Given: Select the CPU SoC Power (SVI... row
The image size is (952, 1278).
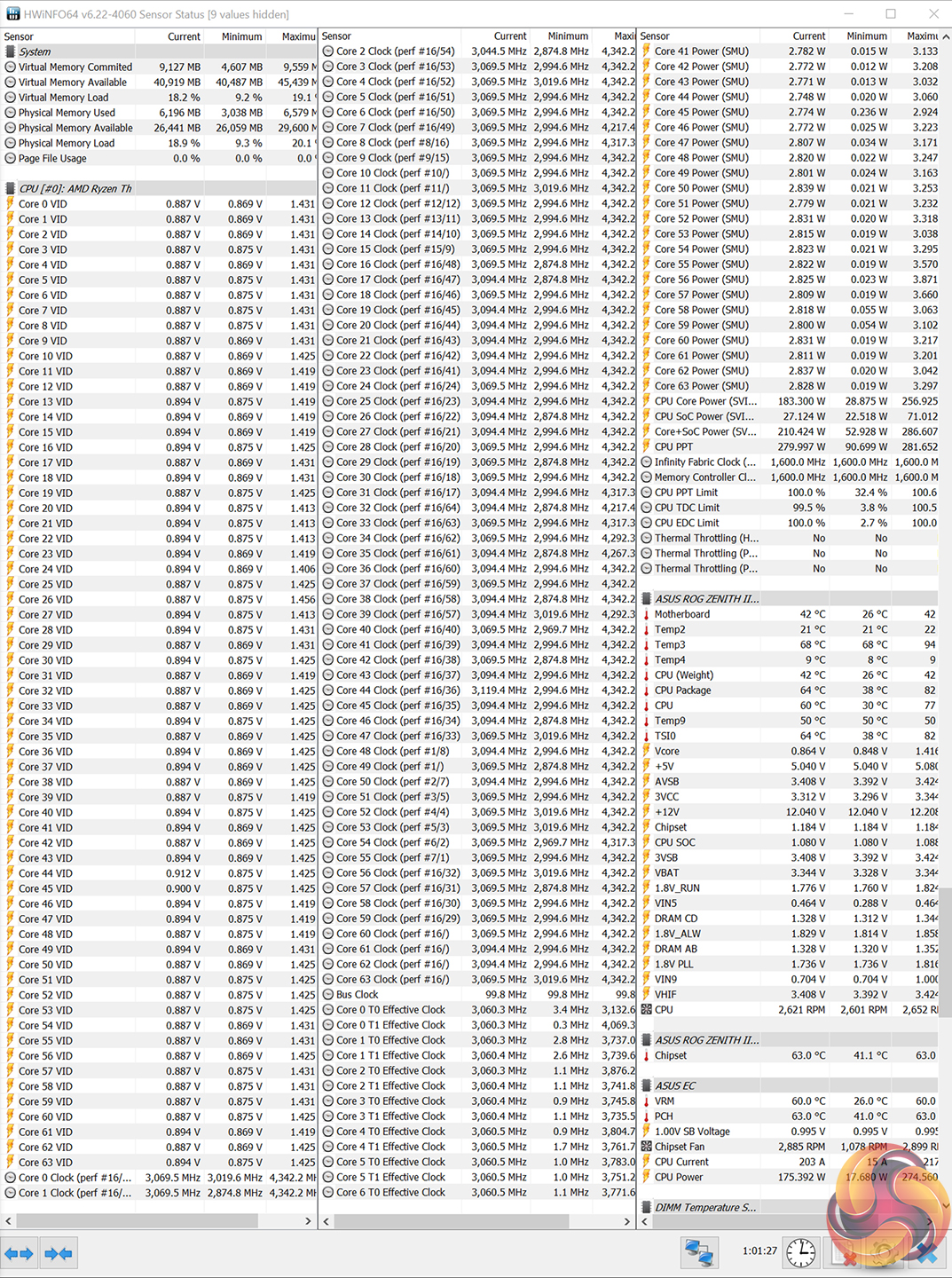Looking at the screenshot, I should 788,416.
